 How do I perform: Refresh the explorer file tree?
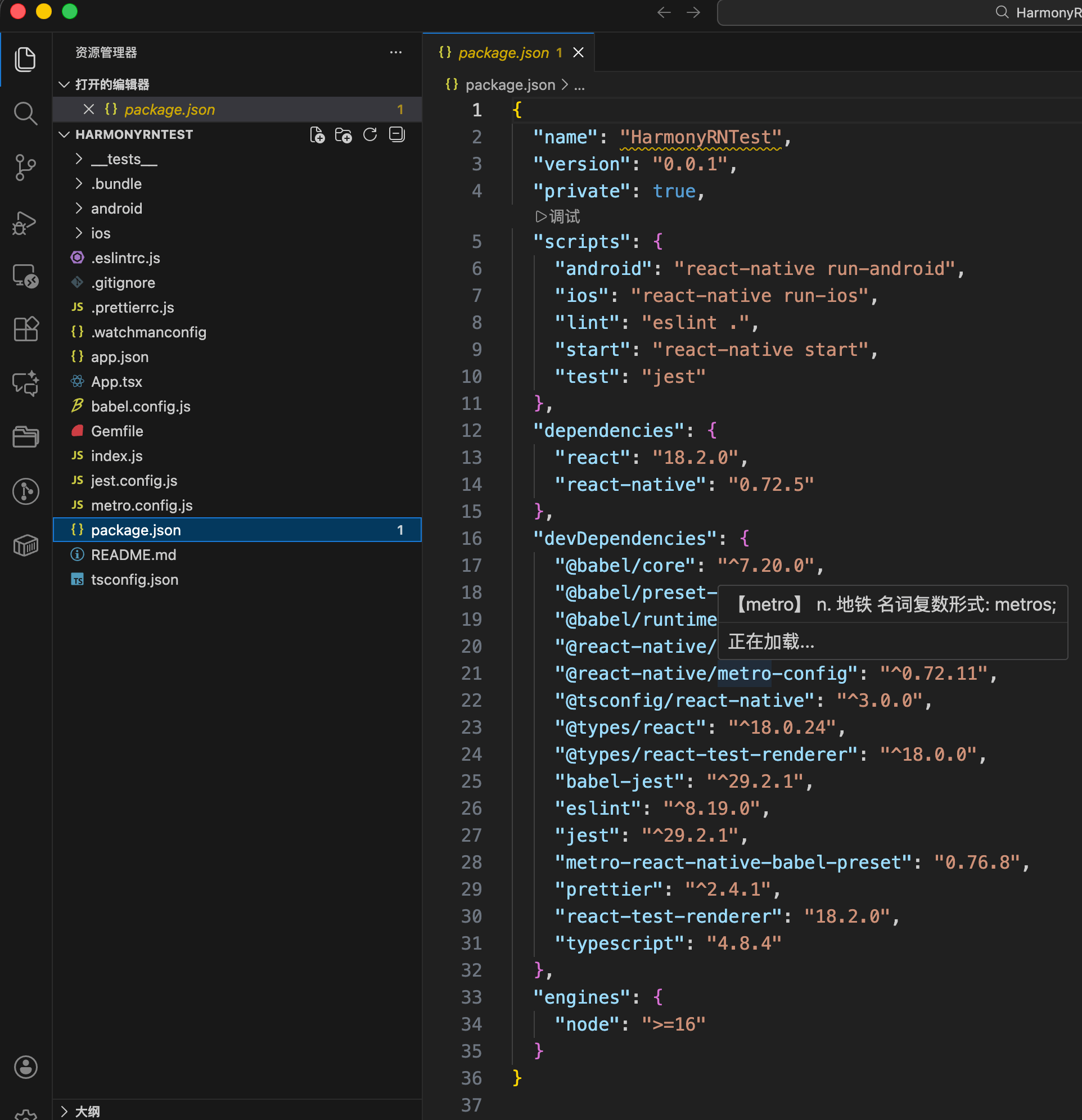click(x=370, y=135)
